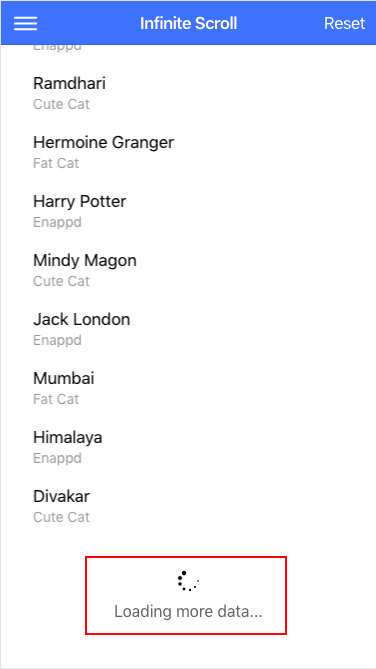Click Enappd subtitle under Jack London
Image resolution: width=376 pixels, height=669 pixels.
[57, 340]
